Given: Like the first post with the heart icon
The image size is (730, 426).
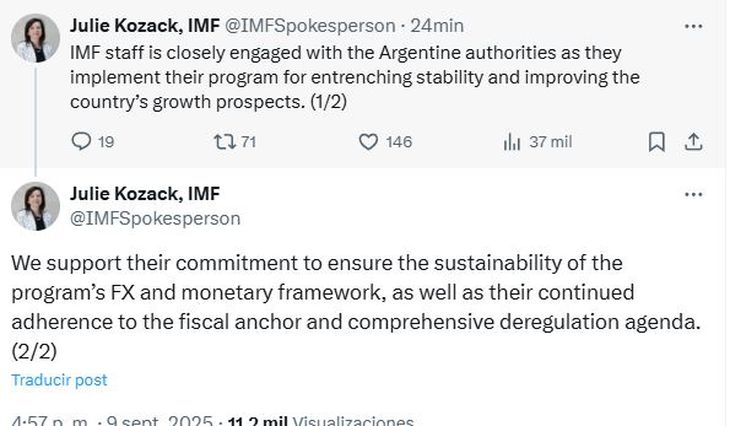Looking at the screenshot, I should 368,142.
